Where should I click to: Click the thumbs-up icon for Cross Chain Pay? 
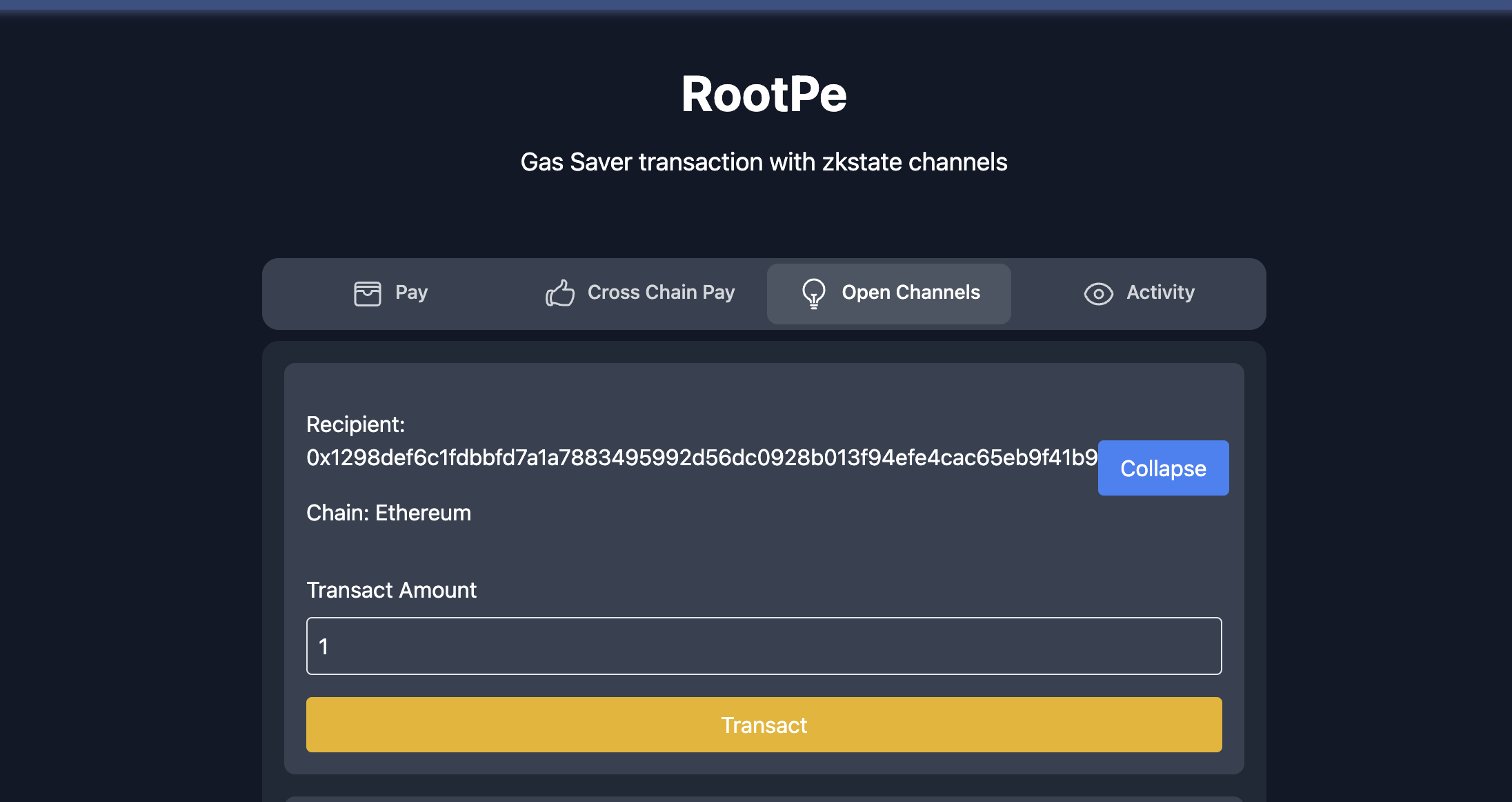click(x=560, y=293)
